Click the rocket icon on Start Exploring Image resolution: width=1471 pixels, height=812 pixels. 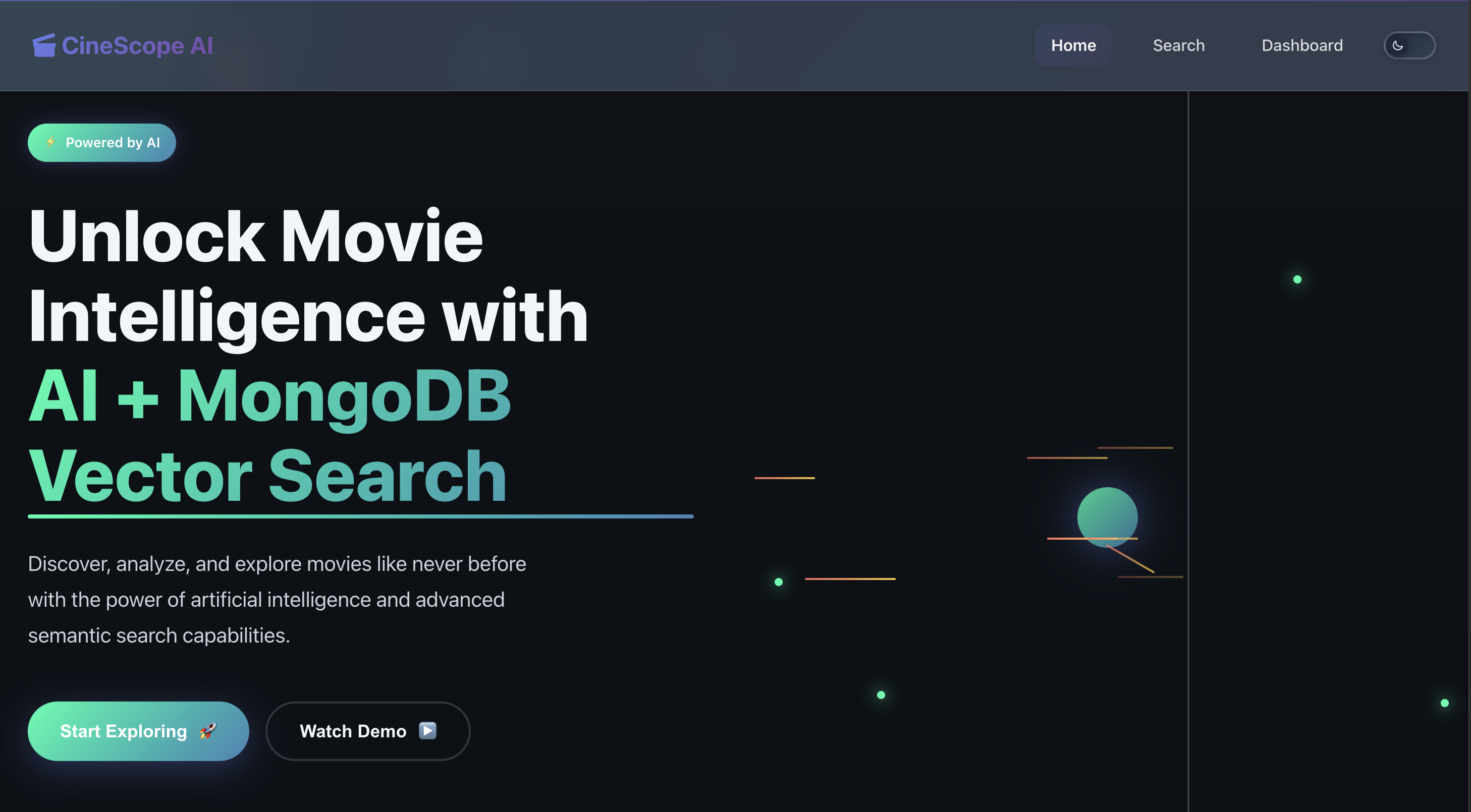point(208,731)
